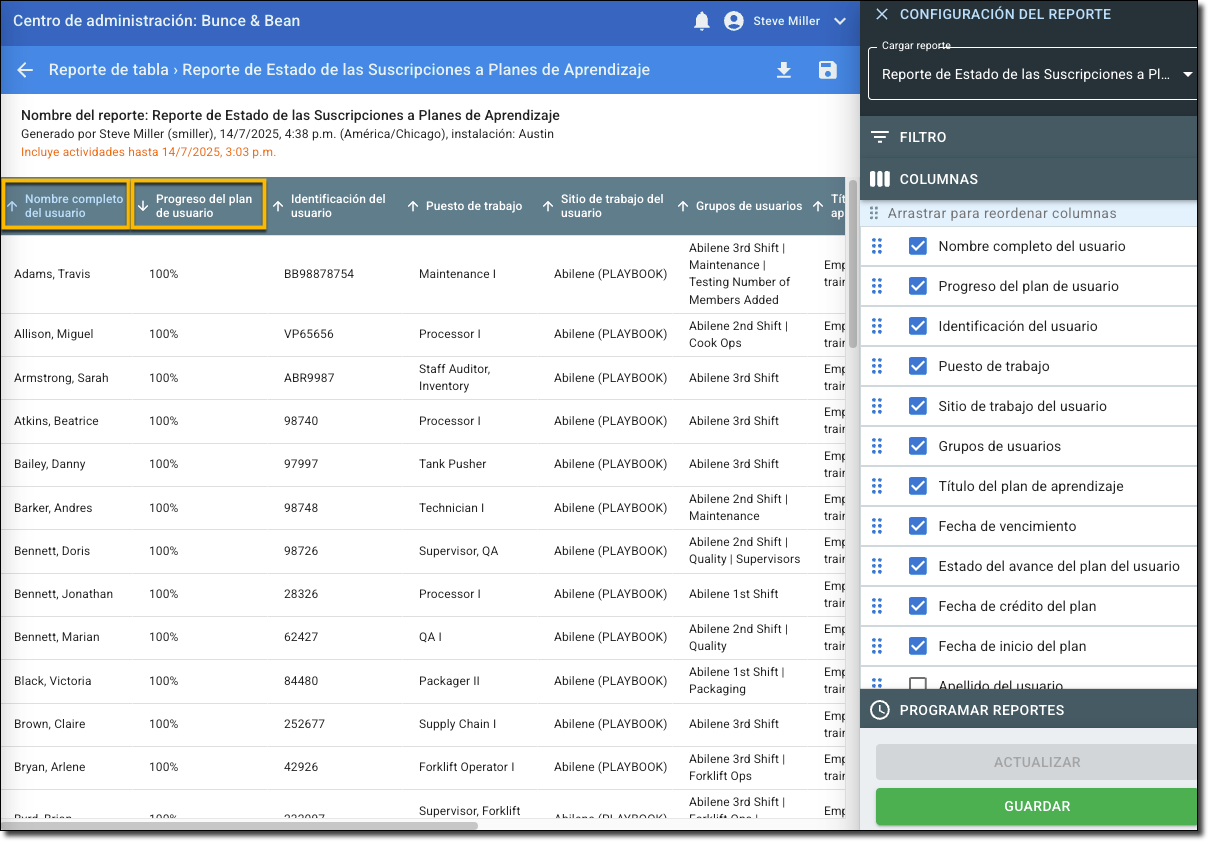Click the Reporte de tabla breadcrumb link
This screenshot has height=841, width=1208.
click(x=108, y=70)
